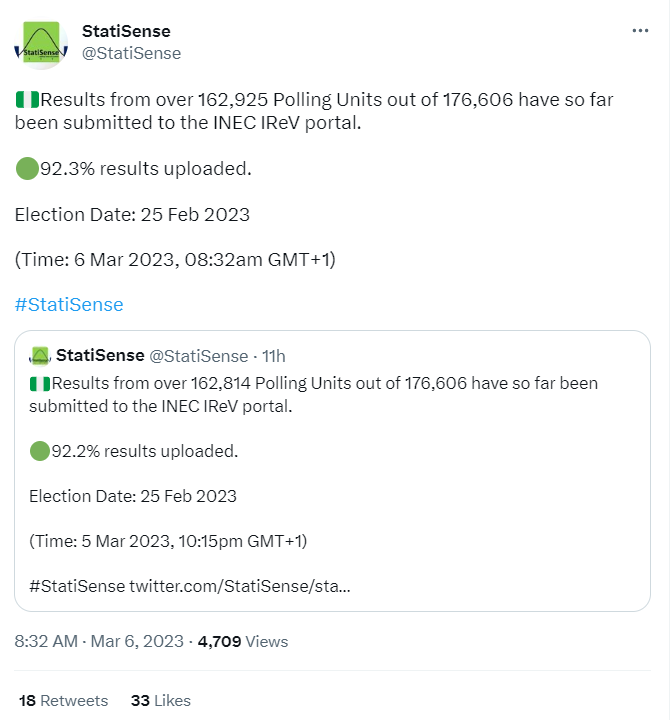672x720 pixels.
Task: Click bold StatiSense name in quoted tweet
Action: pyautogui.click(x=100, y=355)
